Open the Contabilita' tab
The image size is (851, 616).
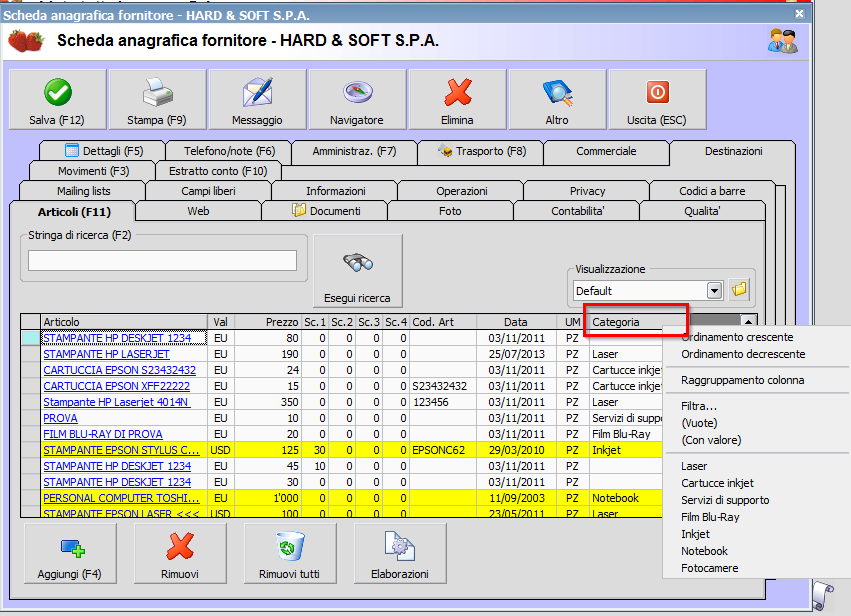577,211
